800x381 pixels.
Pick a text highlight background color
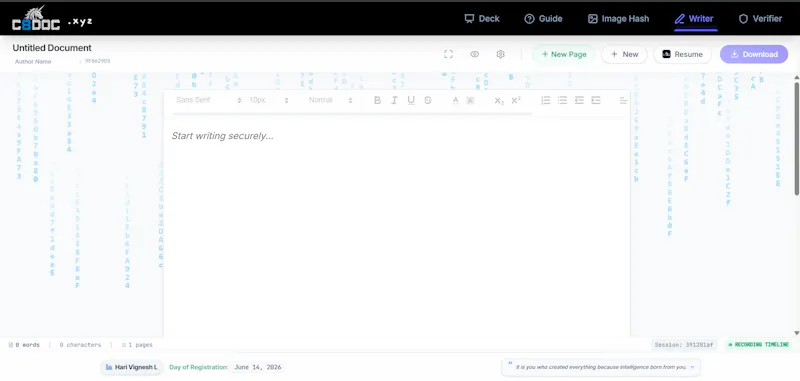pos(470,100)
